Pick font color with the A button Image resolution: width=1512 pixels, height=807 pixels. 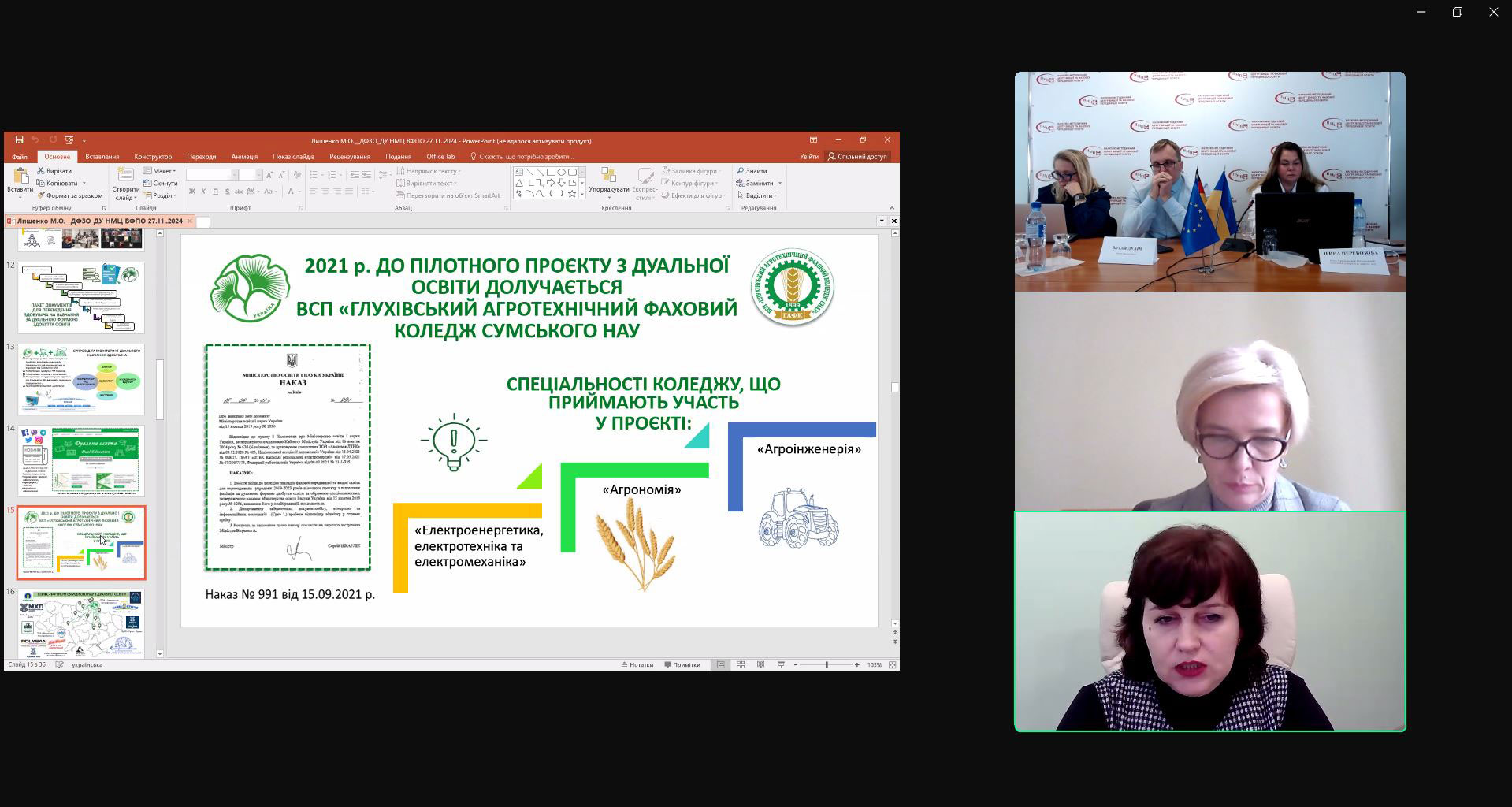click(x=292, y=192)
